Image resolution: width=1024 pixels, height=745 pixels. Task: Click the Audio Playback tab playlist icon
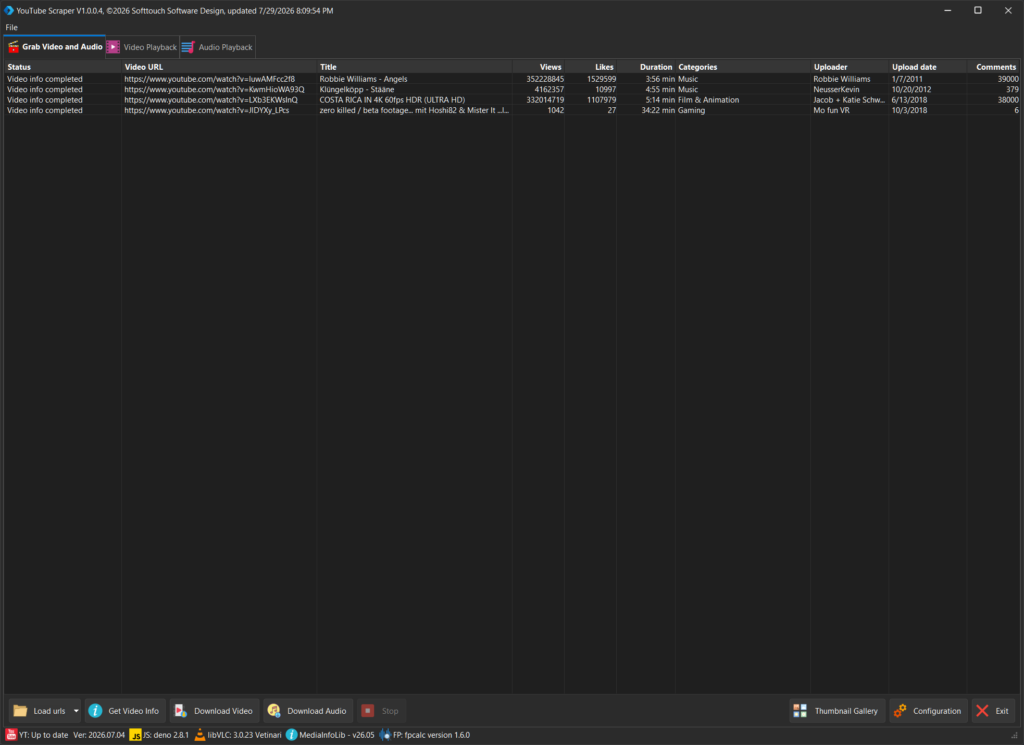188,47
